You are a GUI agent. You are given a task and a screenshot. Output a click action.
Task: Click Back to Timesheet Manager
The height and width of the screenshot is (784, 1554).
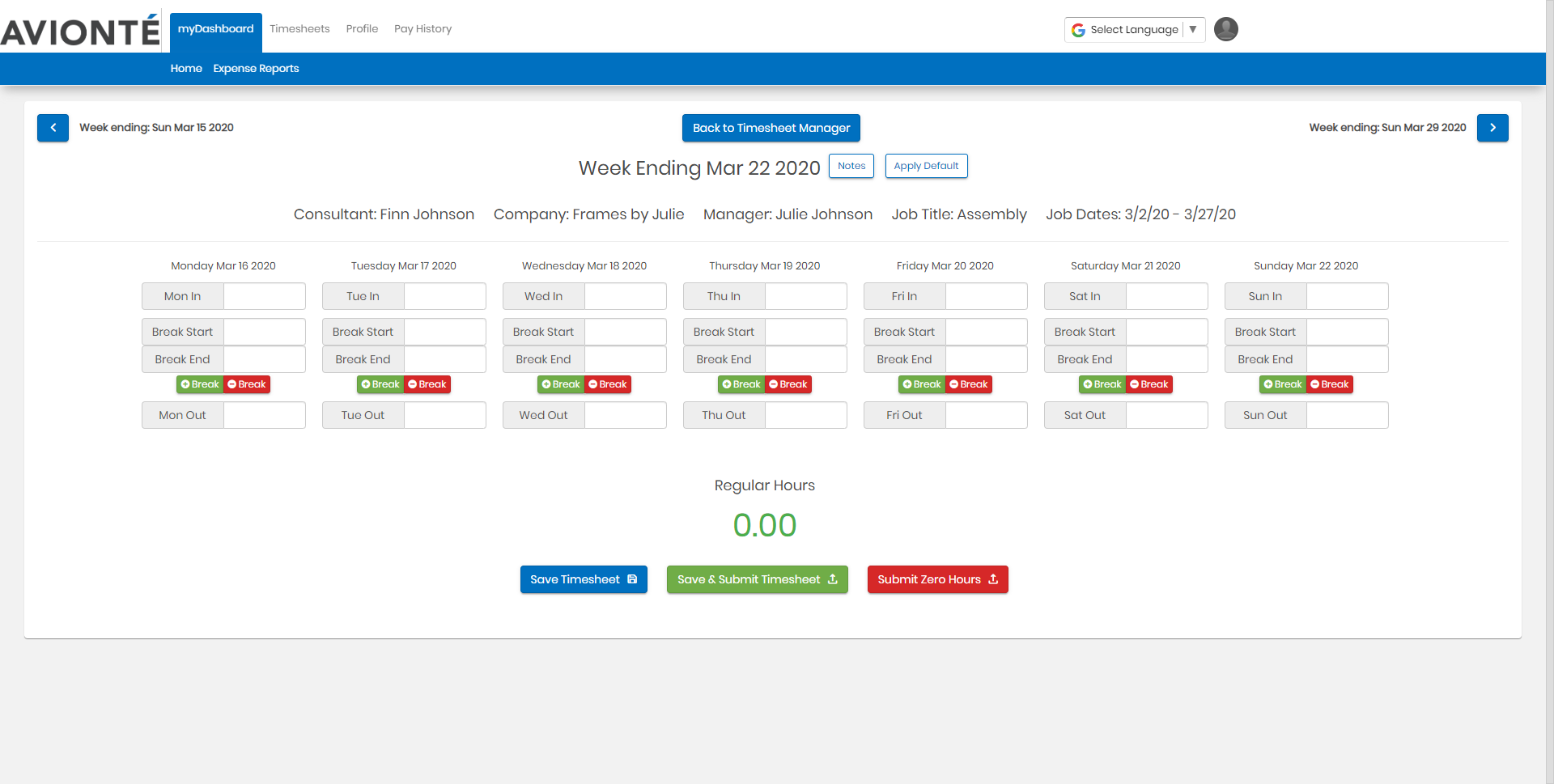(x=771, y=128)
